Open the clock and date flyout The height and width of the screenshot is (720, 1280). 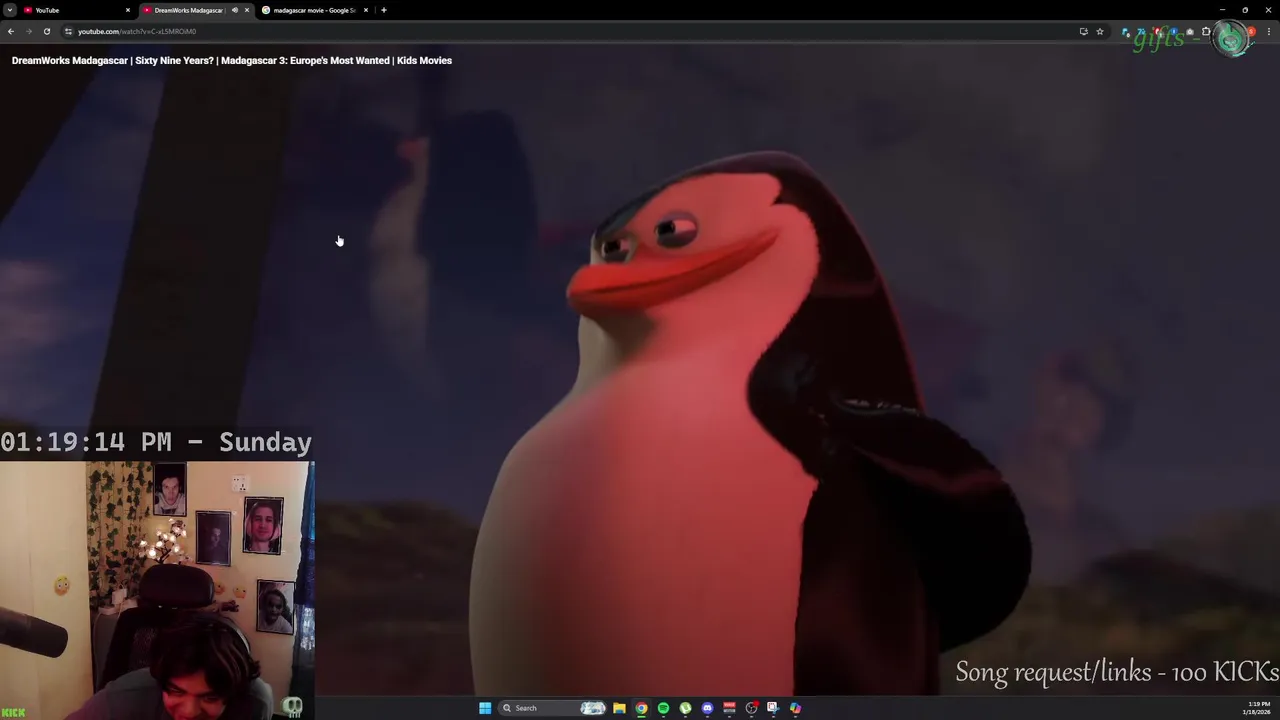(x=1258, y=708)
